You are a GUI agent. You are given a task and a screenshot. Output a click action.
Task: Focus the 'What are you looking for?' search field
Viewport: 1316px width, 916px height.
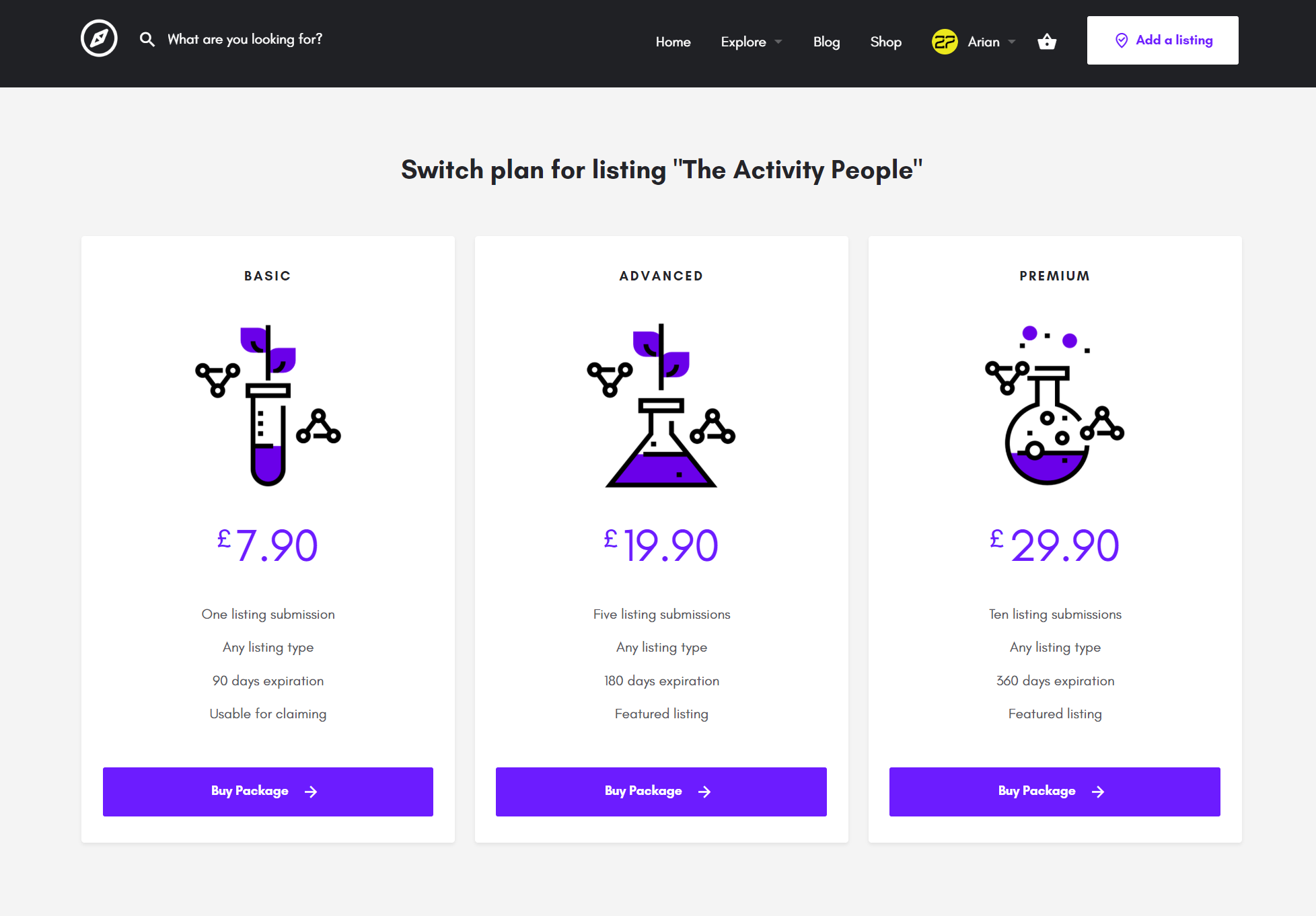coord(245,39)
